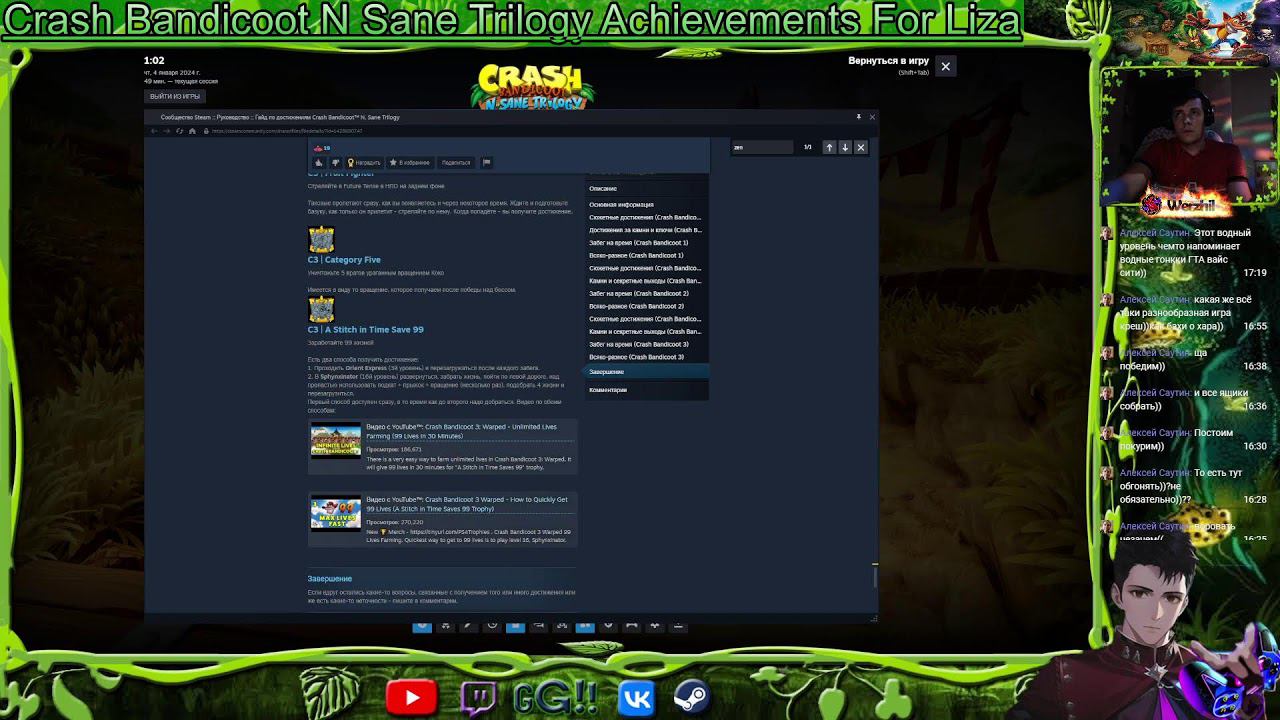Open 'C3 | A Stitch in Time Save 99' link
The width and height of the screenshot is (1280, 720).
(x=365, y=330)
